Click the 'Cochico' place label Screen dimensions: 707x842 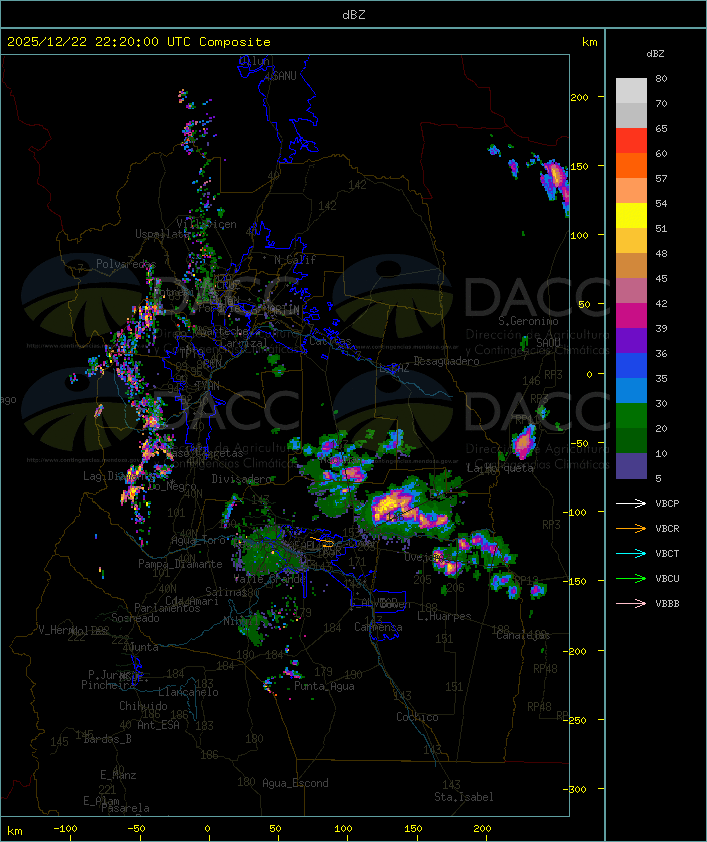(417, 717)
